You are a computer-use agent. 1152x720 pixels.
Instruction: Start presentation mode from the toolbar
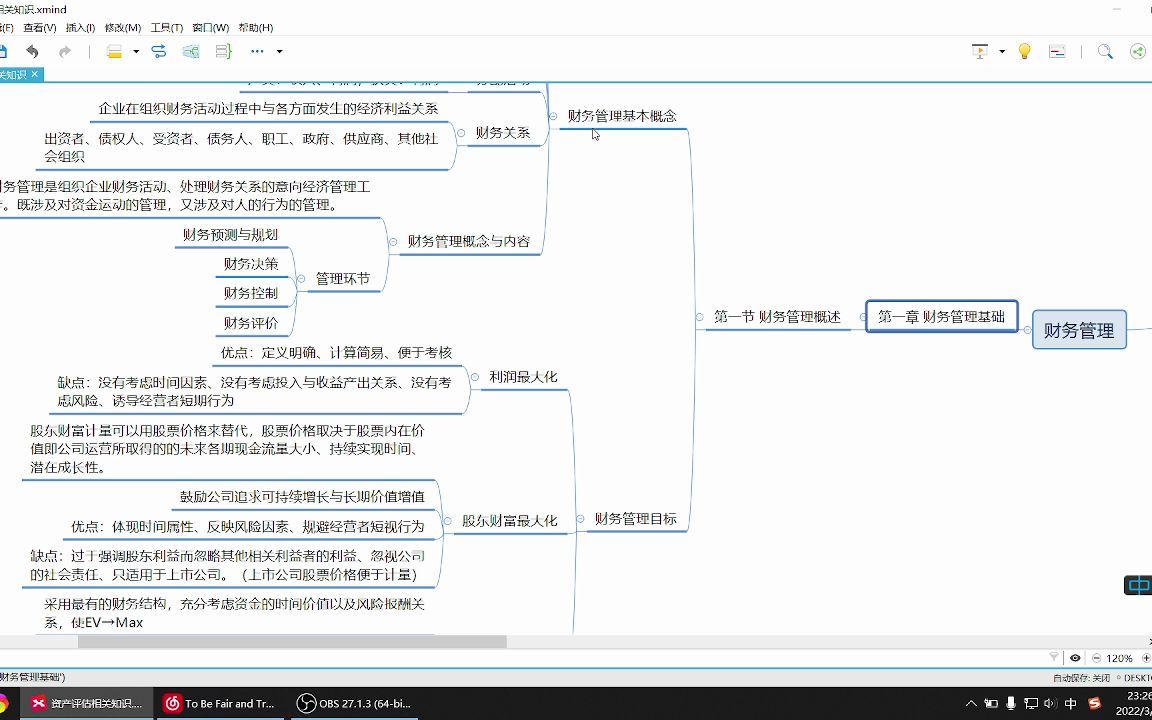click(979, 51)
